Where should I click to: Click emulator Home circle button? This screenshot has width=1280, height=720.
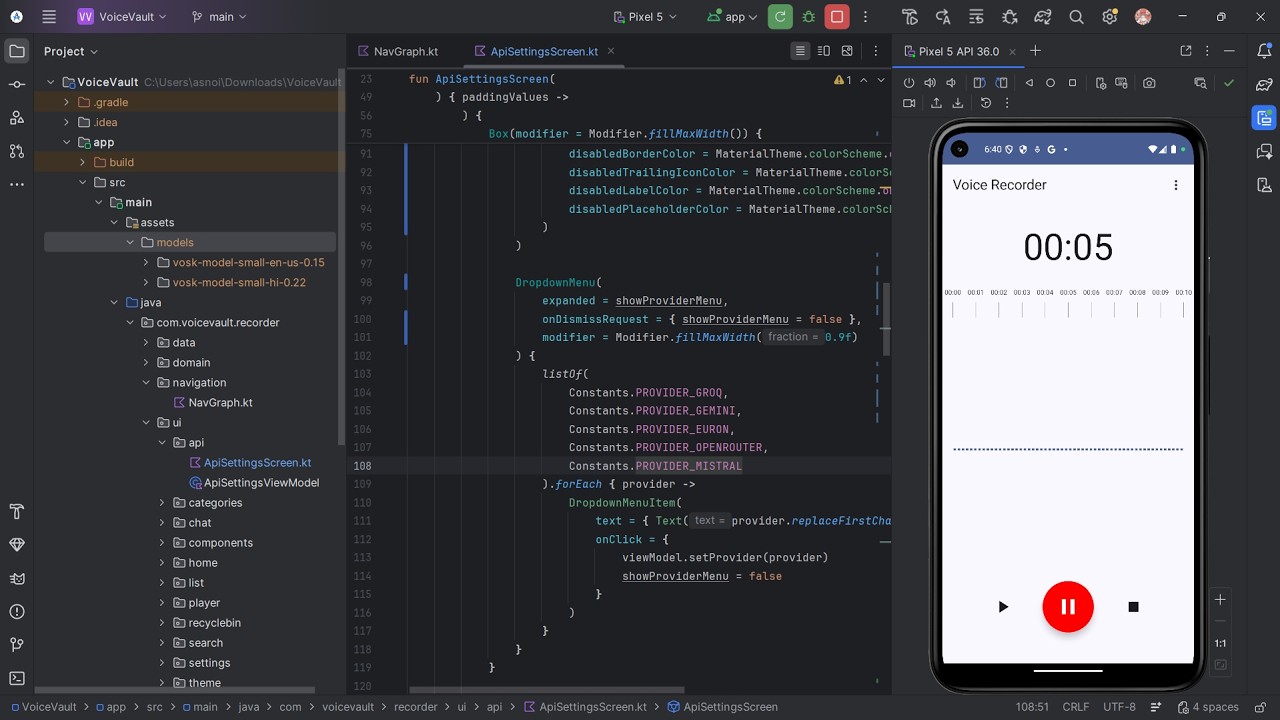click(x=1050, y=83)
